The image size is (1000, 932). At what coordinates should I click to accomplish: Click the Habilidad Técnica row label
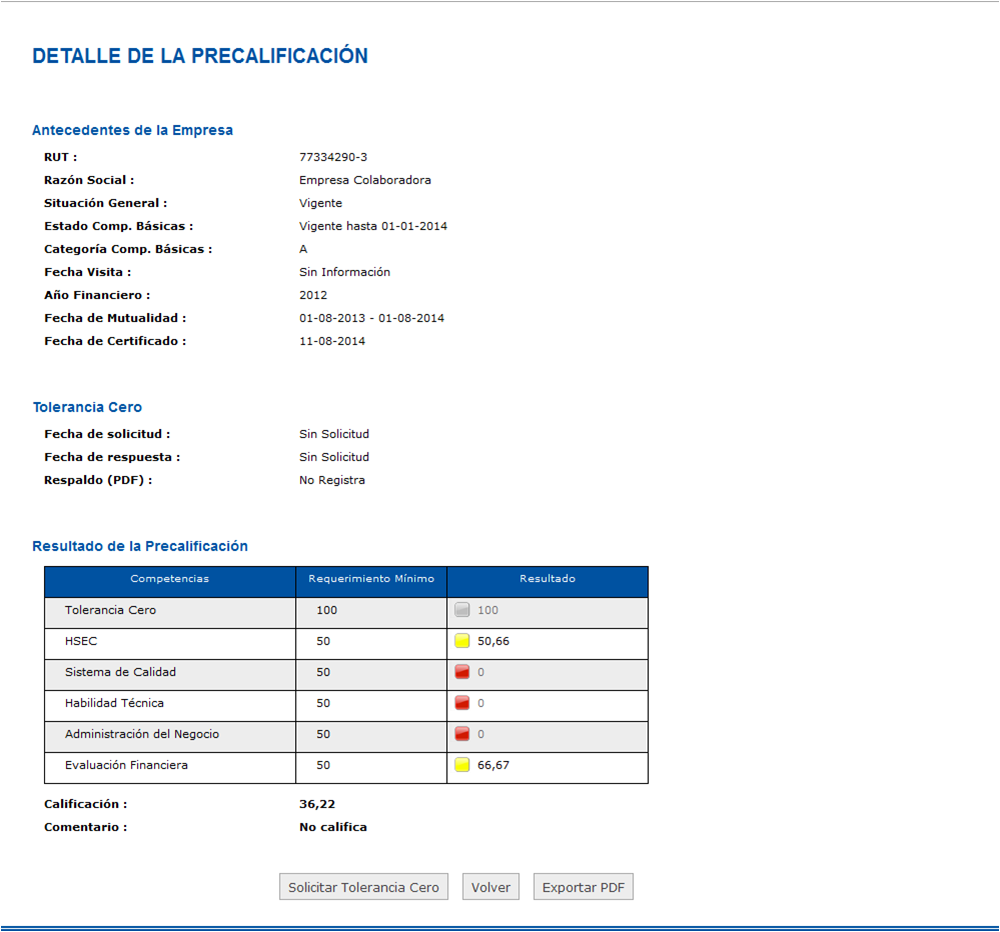point(114,703)
